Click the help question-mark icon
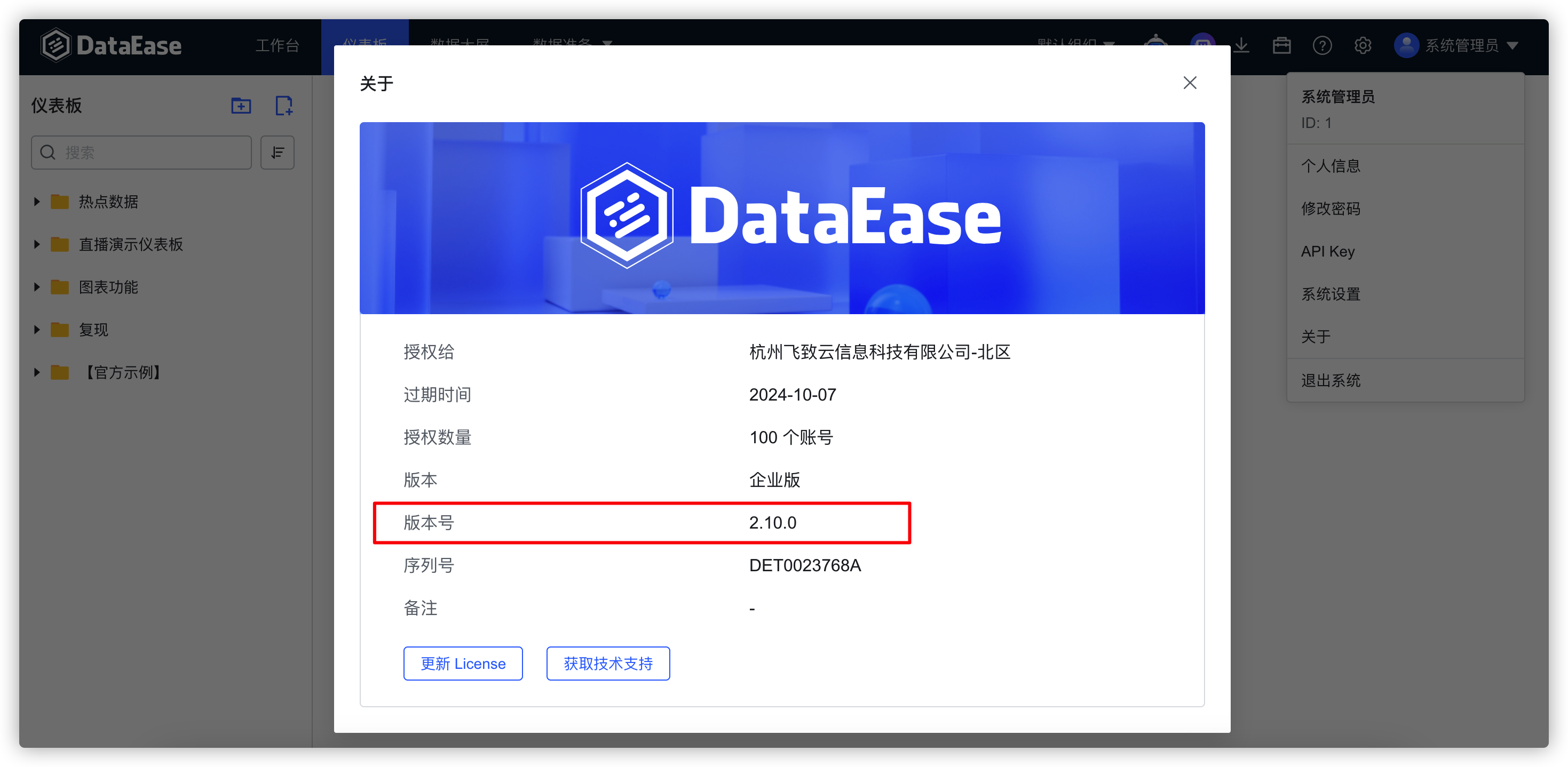 pos(1322,45)
